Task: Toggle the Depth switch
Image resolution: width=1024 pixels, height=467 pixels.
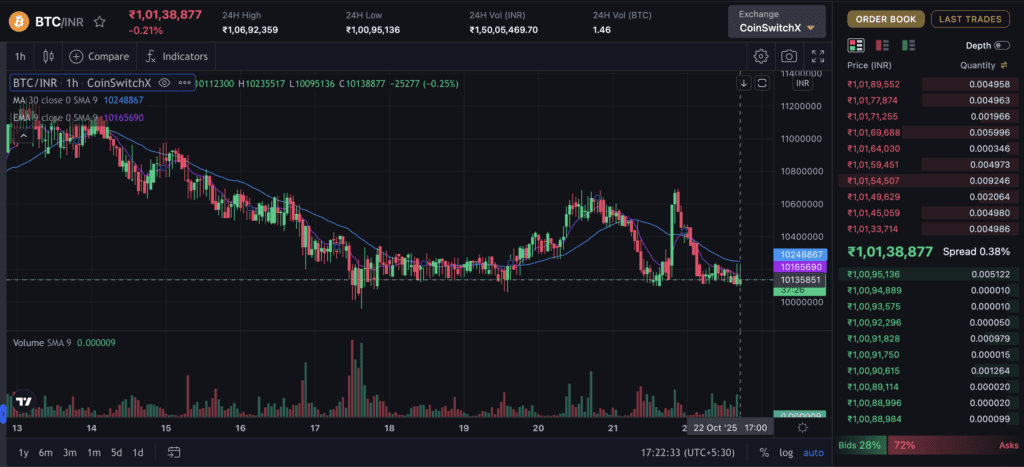Action: [1001, 45]
